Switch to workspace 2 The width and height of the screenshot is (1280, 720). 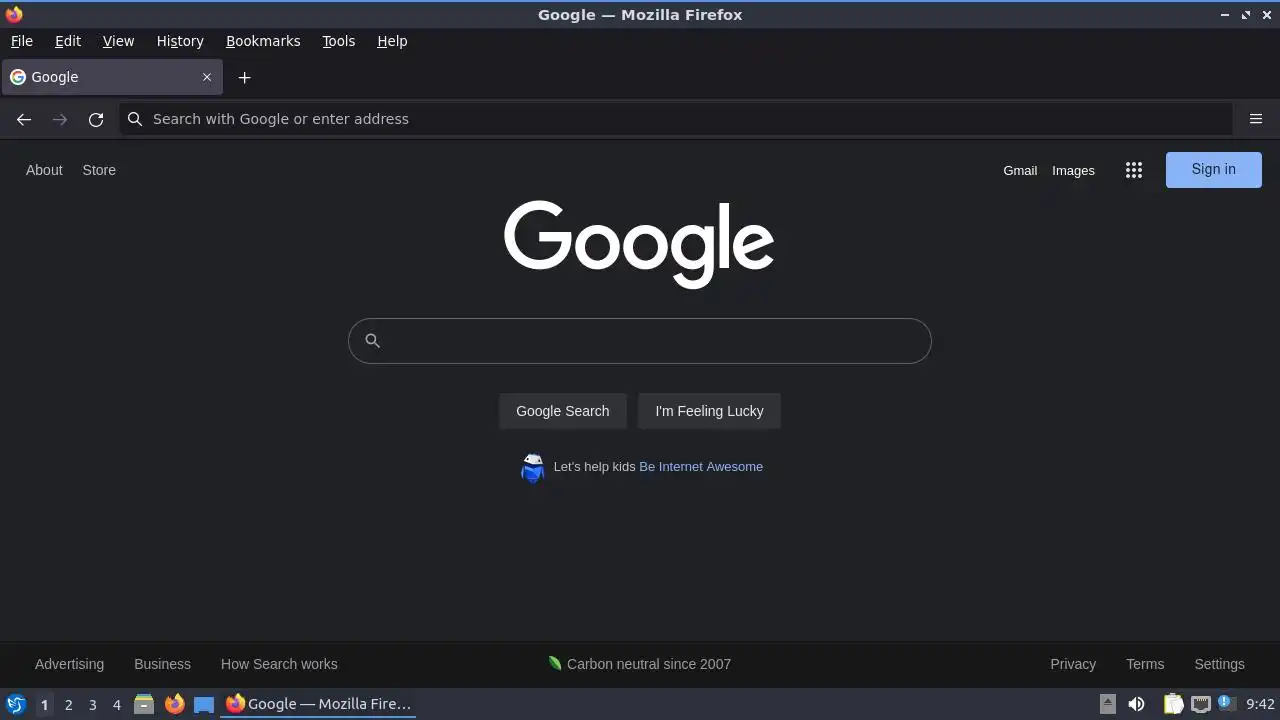[x=68, y=704]
